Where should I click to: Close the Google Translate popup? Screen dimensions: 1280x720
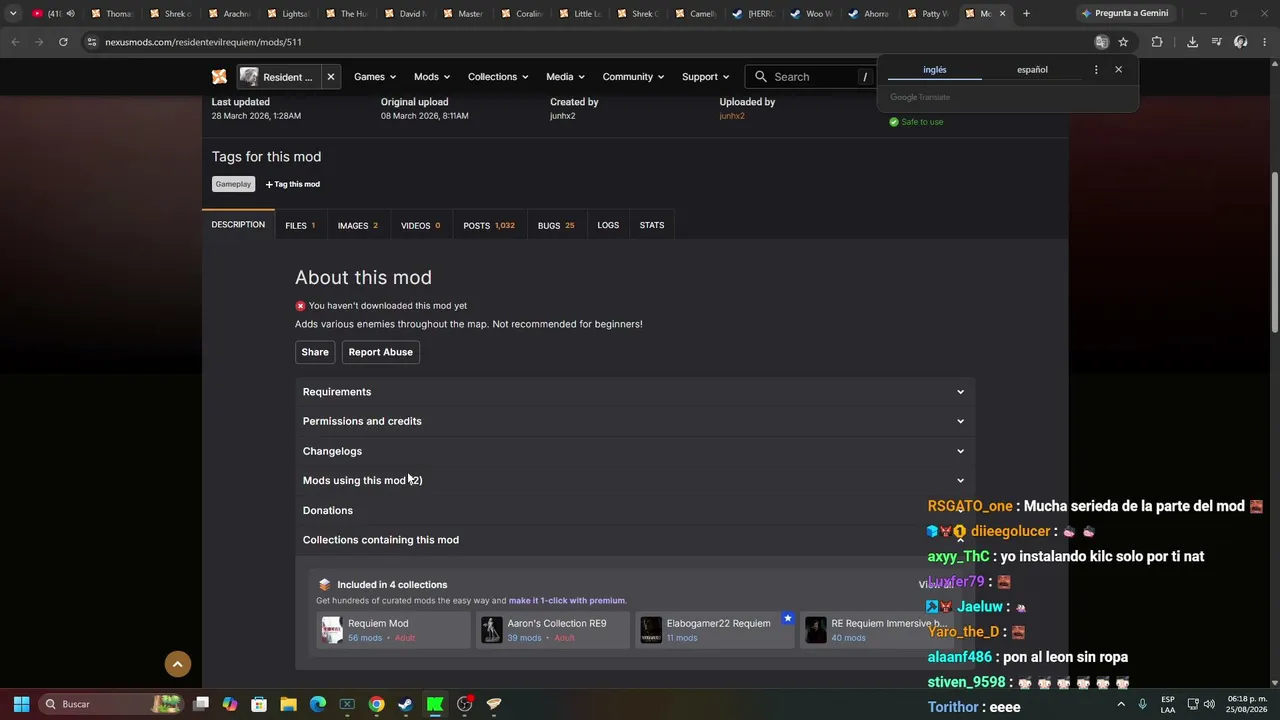[1118, 70]
